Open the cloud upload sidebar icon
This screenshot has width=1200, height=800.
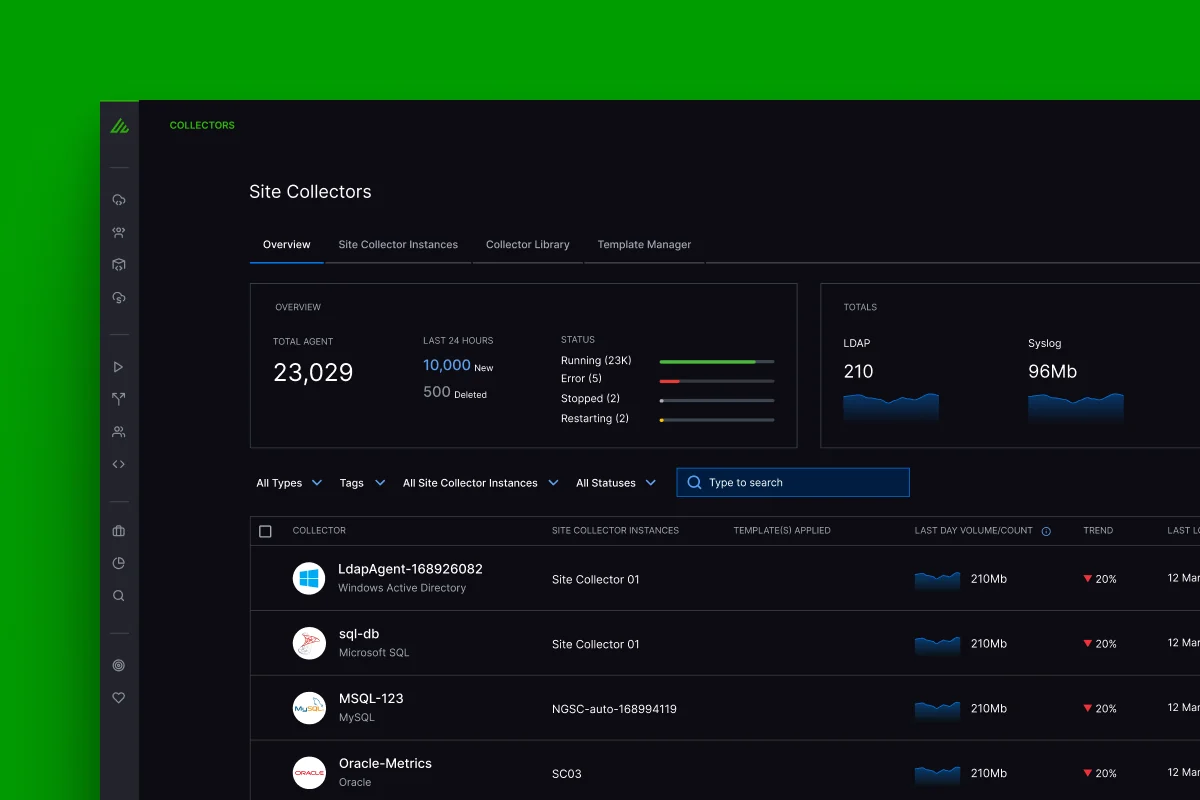click(119, 200)
